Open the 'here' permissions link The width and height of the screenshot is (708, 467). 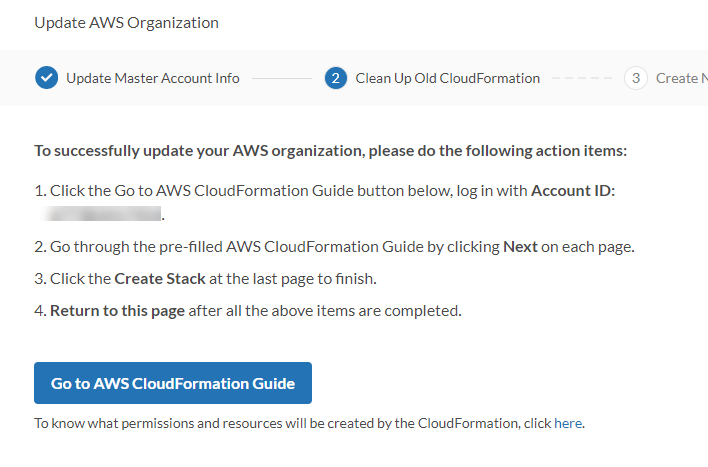568,423
